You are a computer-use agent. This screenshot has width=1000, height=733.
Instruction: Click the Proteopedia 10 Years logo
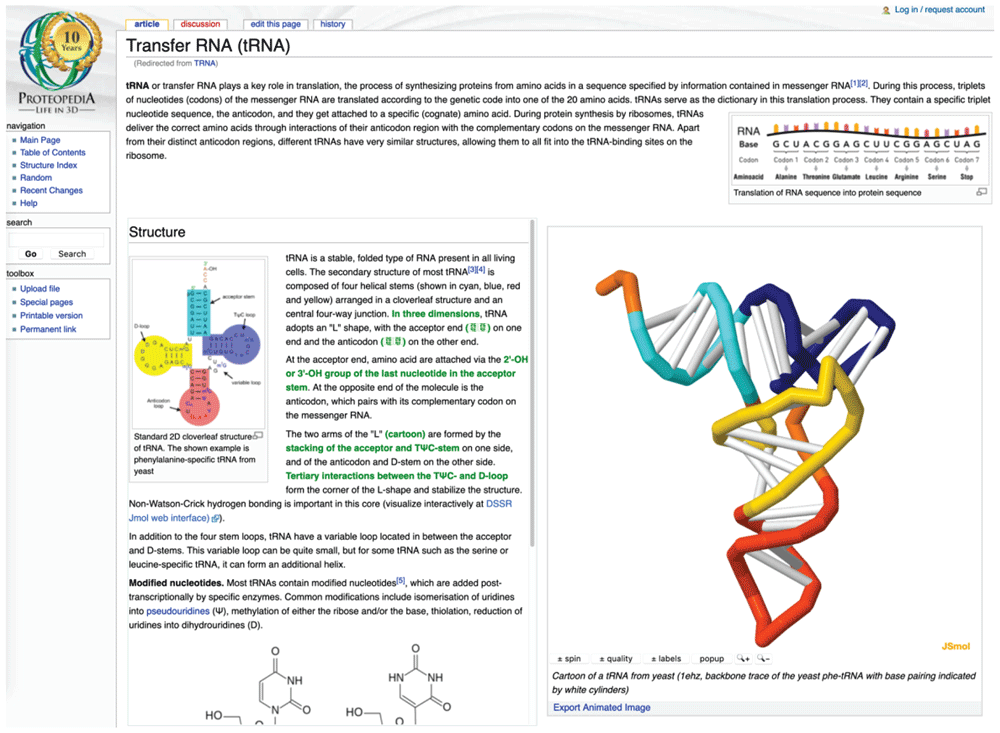pyautogui.click(x=58, y=64)
